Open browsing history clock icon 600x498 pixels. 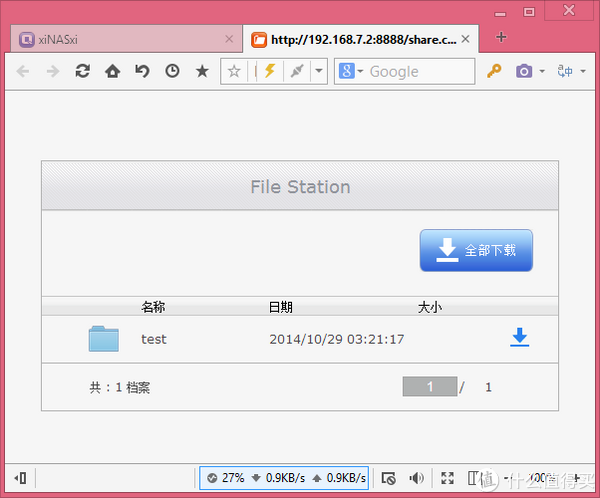[x=172, y=71]
